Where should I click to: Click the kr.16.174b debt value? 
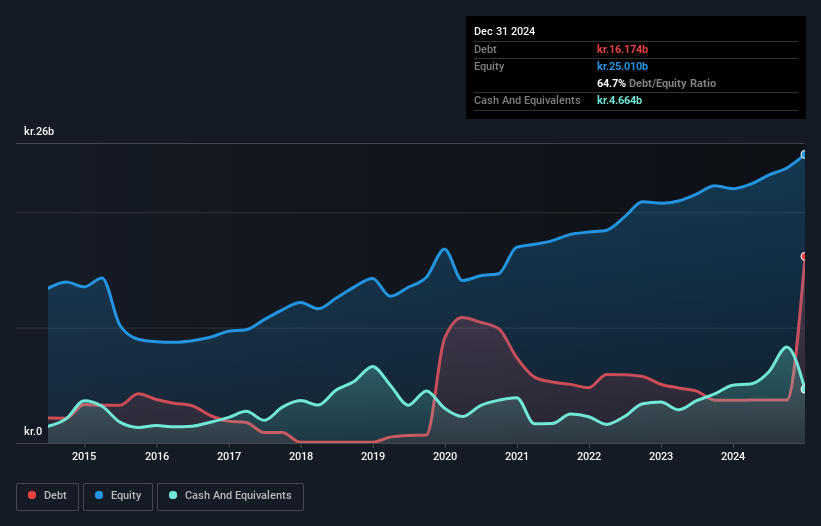point(623,49)
